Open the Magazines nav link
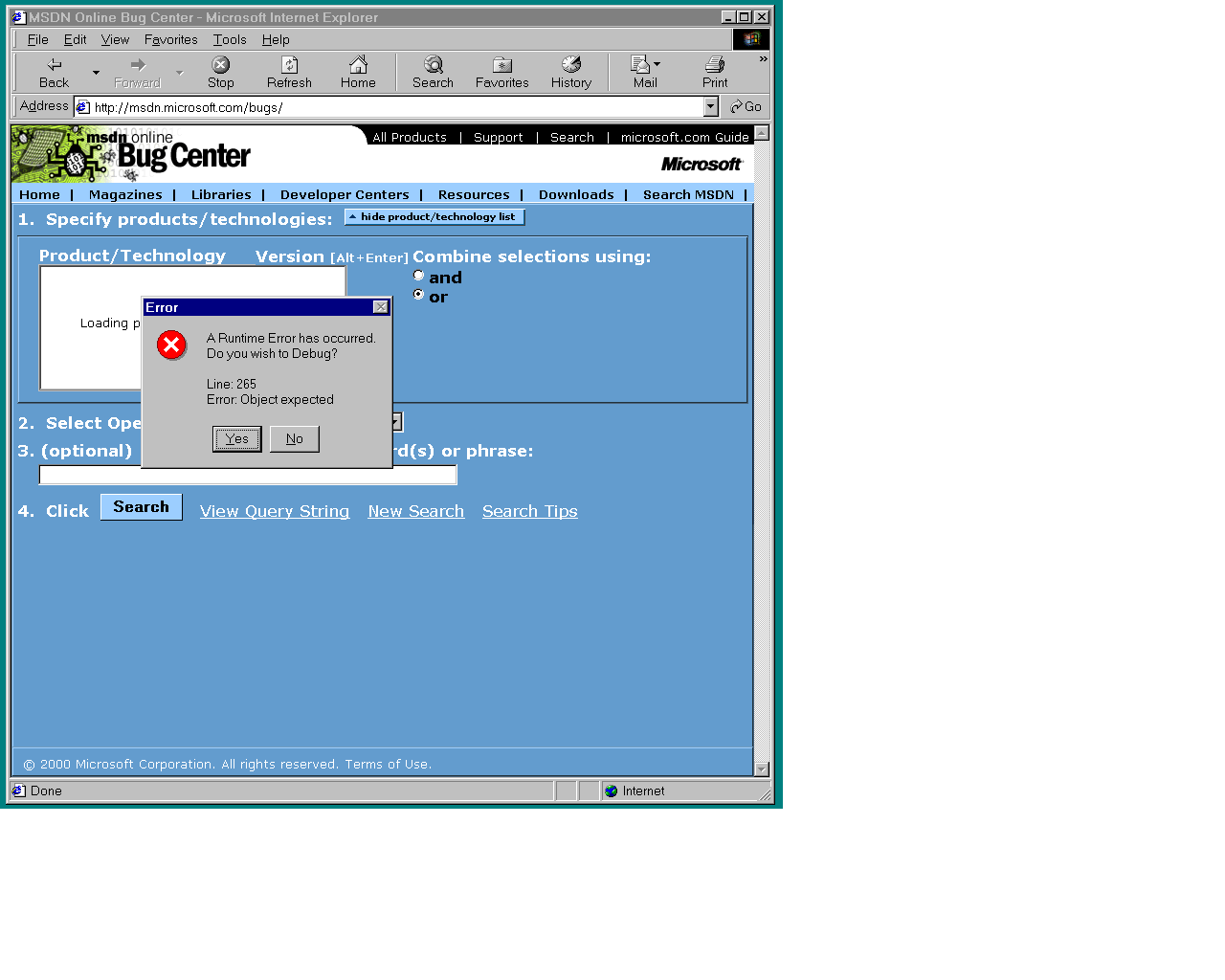The height and width of the screenshot is (980, 1225). [x=125, y=194]
